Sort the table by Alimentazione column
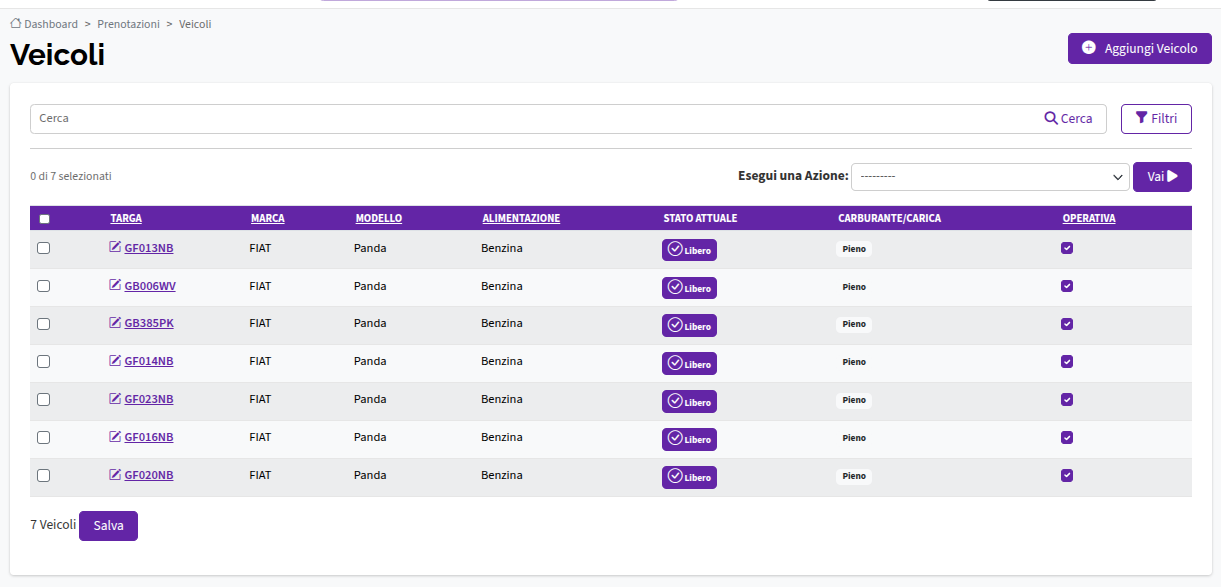Viewport: 1221px width, 587px height. point(521,218)
